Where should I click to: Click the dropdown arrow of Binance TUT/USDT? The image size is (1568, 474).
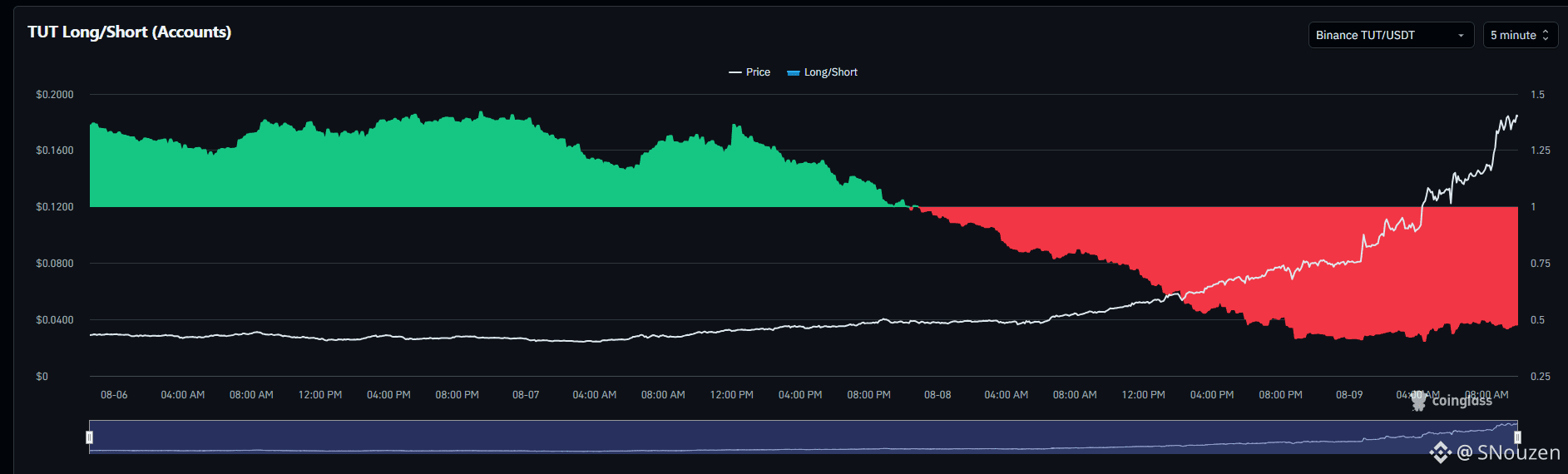1461,36
